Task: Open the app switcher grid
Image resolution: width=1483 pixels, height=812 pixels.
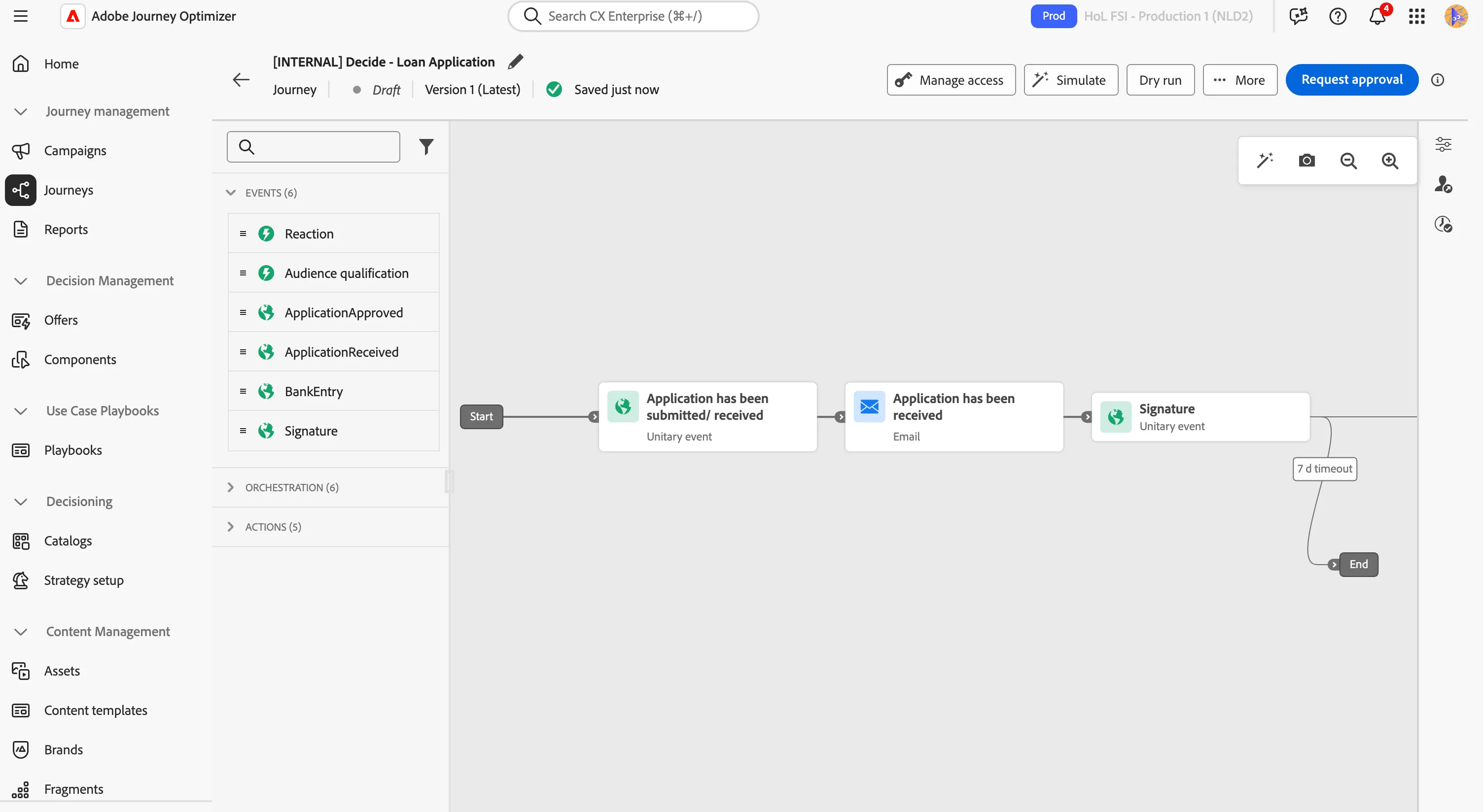Action: [x=1416, y=16]
